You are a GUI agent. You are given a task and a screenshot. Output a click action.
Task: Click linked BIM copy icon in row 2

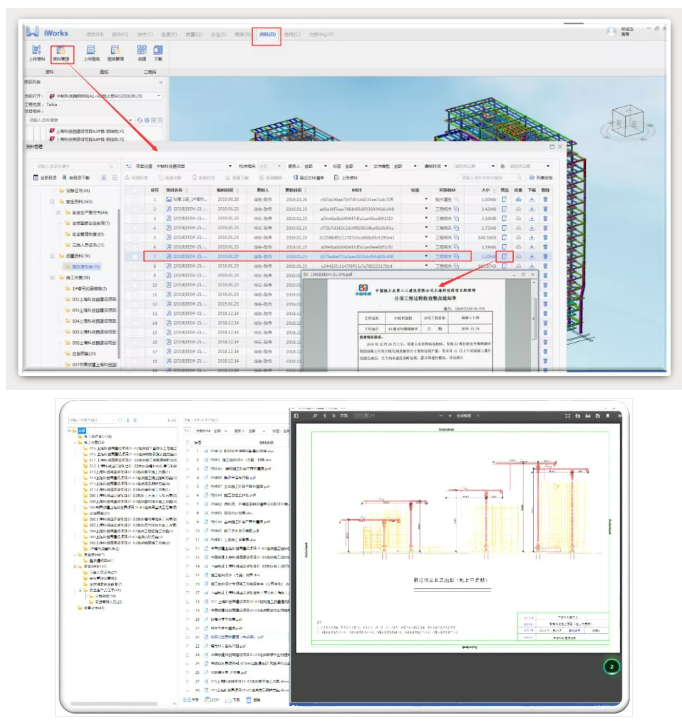tap(456, 209)
